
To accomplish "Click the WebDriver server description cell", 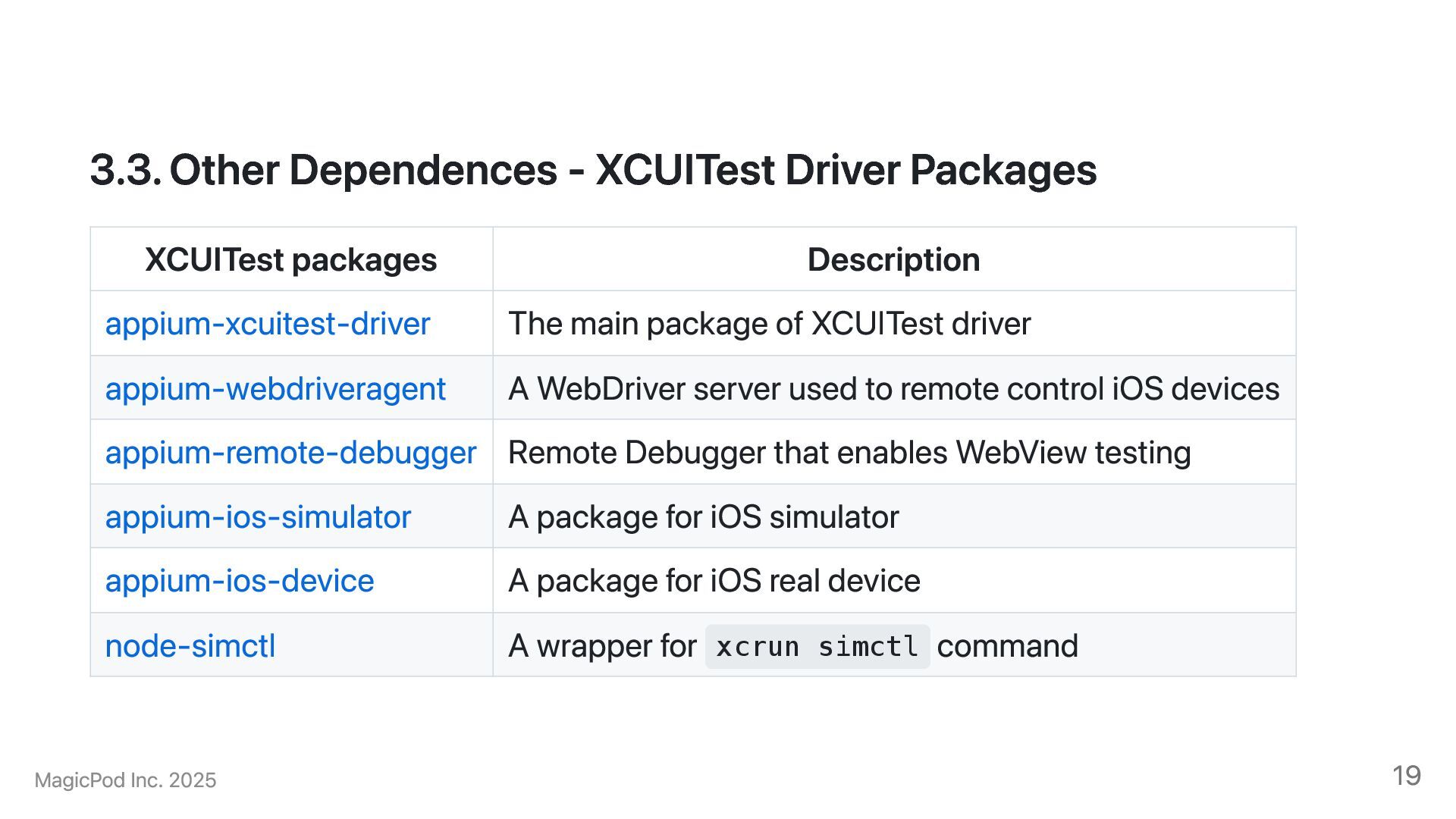I will click(x=893, y=389).
